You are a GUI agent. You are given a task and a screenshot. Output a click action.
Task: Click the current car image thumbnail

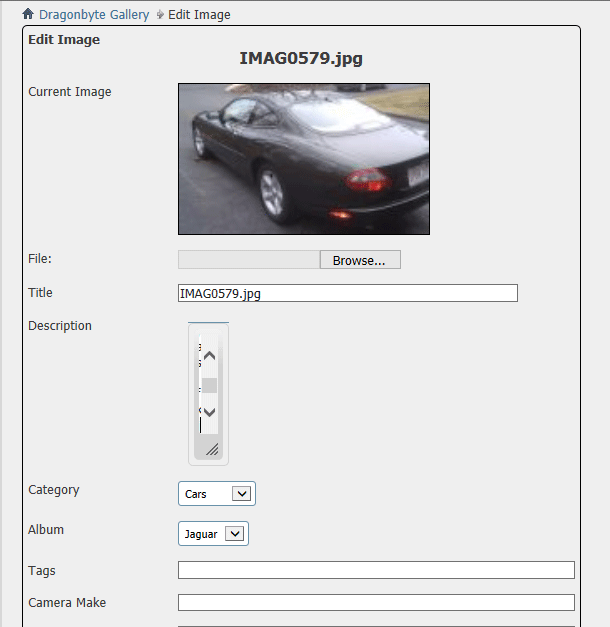[x=304, y=159]
